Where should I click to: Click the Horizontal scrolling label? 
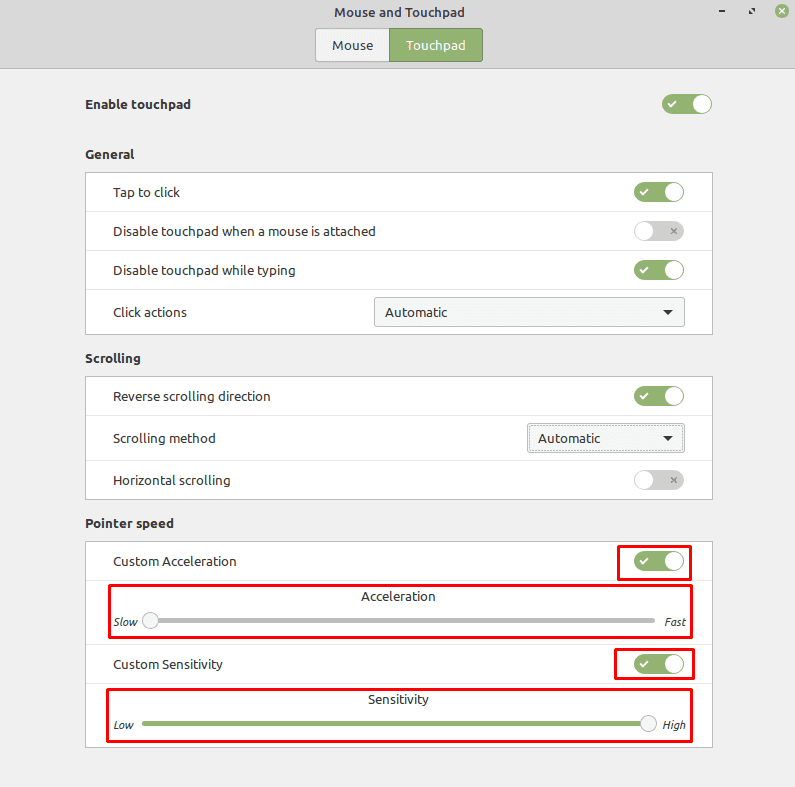[x=171, y=480]
